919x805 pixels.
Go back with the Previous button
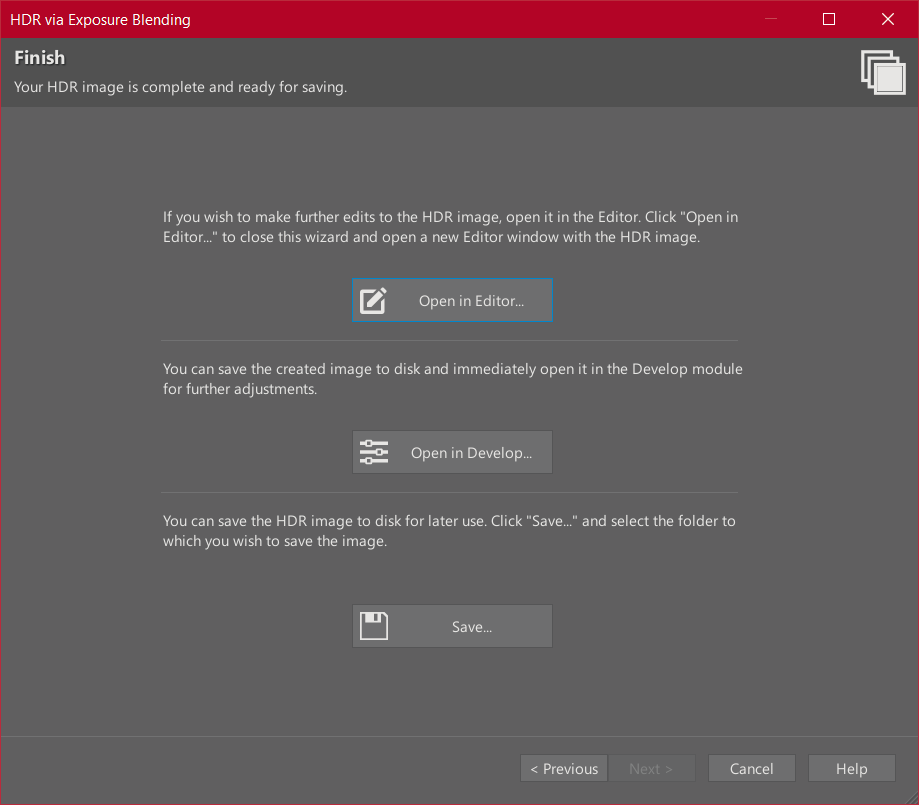564,769
